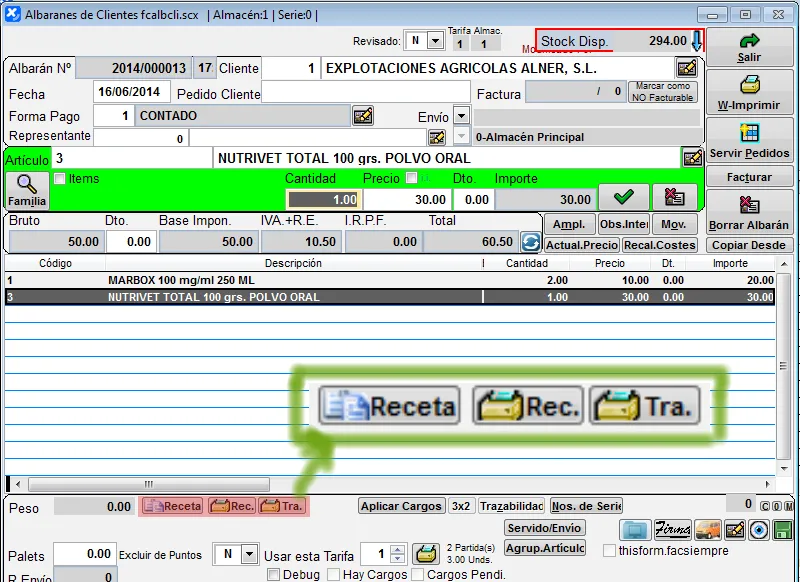Screen dimensions: 800x582
Task: Click the Aplicar Cargos button
Action: pyautogui.click(x=401, y=506)
